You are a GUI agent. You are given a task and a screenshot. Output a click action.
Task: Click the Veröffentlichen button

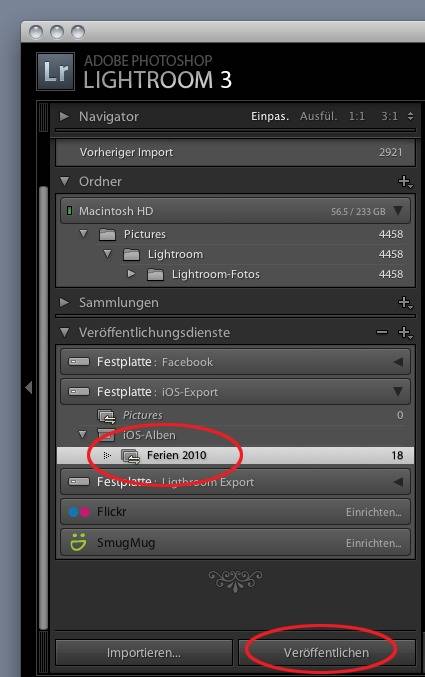327,652
